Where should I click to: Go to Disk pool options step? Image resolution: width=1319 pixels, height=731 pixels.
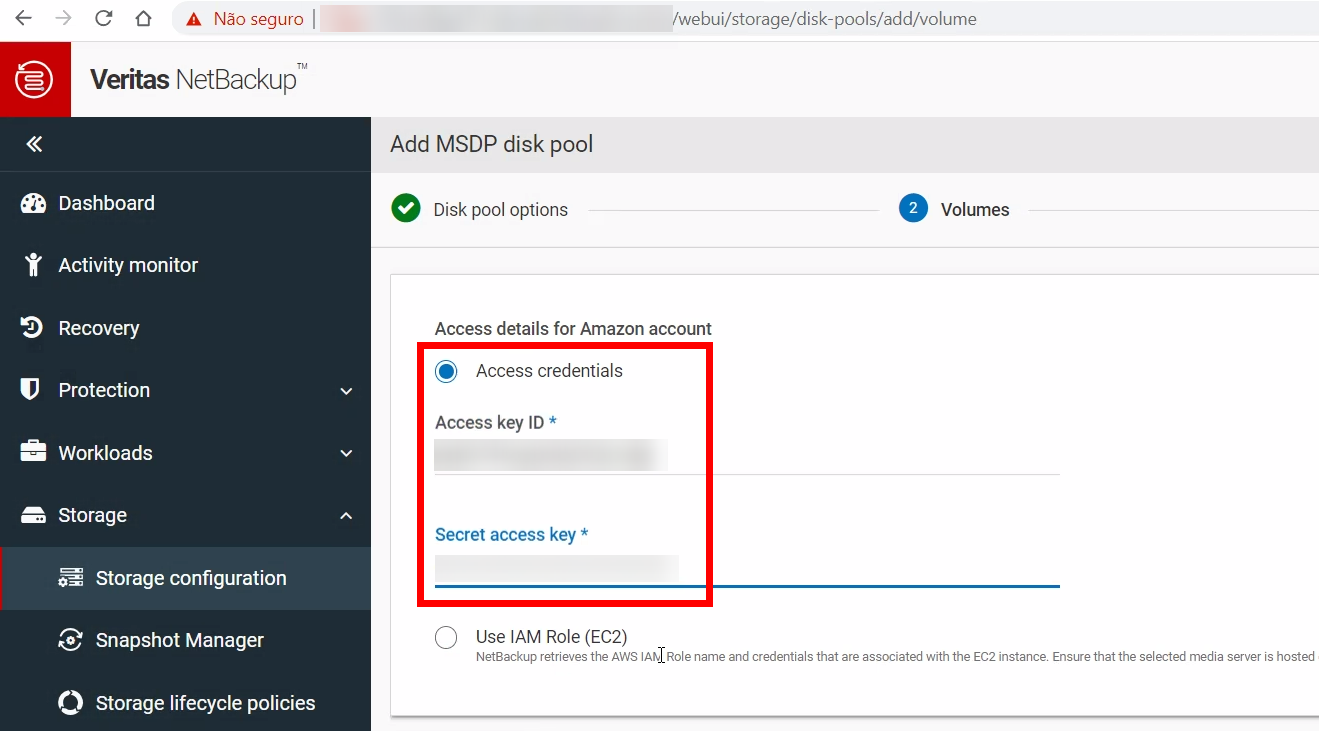tap(500, 210)
